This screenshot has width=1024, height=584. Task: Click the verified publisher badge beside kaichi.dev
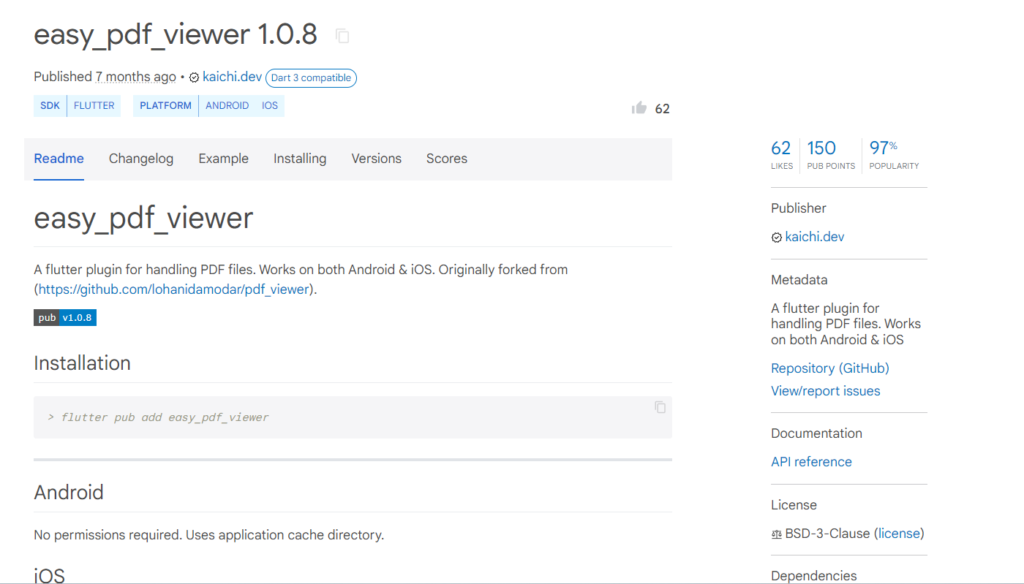(x=191, y=77)
